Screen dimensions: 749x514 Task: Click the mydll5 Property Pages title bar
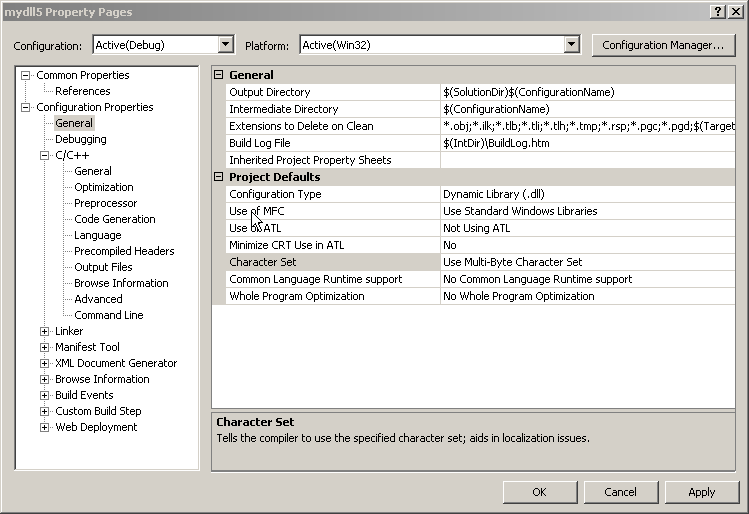coord(353,11)
